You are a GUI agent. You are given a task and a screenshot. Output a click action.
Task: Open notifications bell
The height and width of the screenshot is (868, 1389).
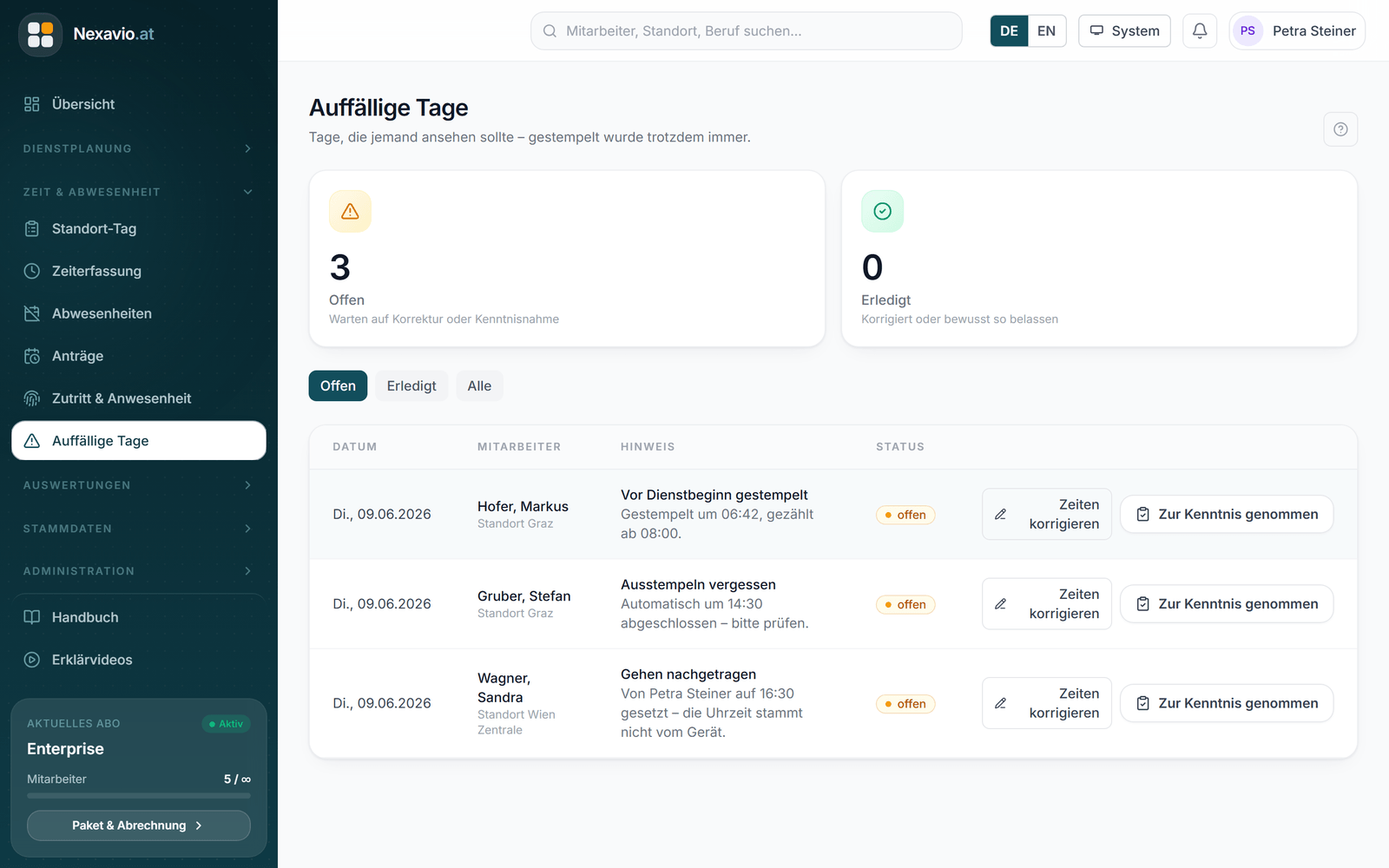[x=1200, y=31]
